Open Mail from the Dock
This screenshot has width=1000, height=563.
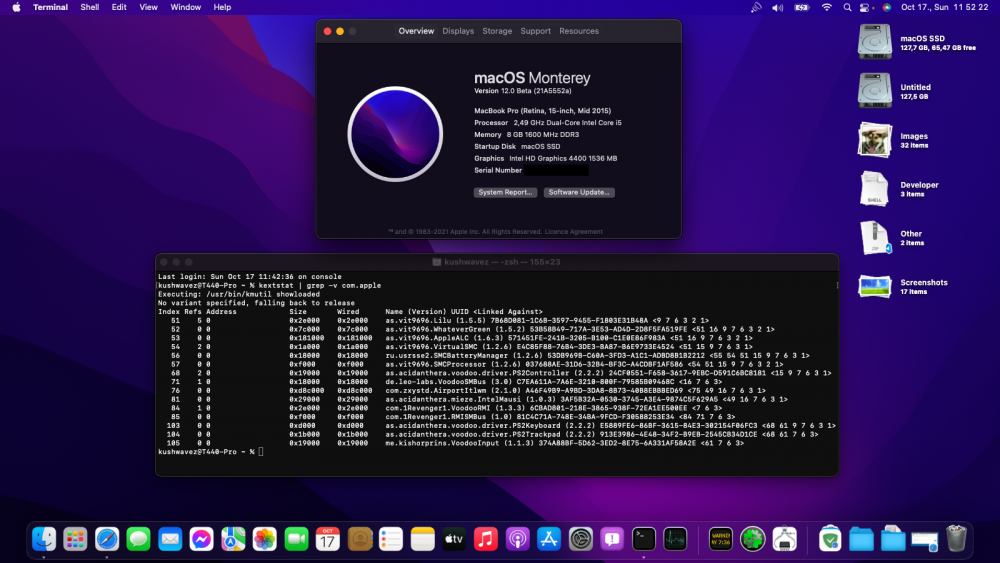170,539
